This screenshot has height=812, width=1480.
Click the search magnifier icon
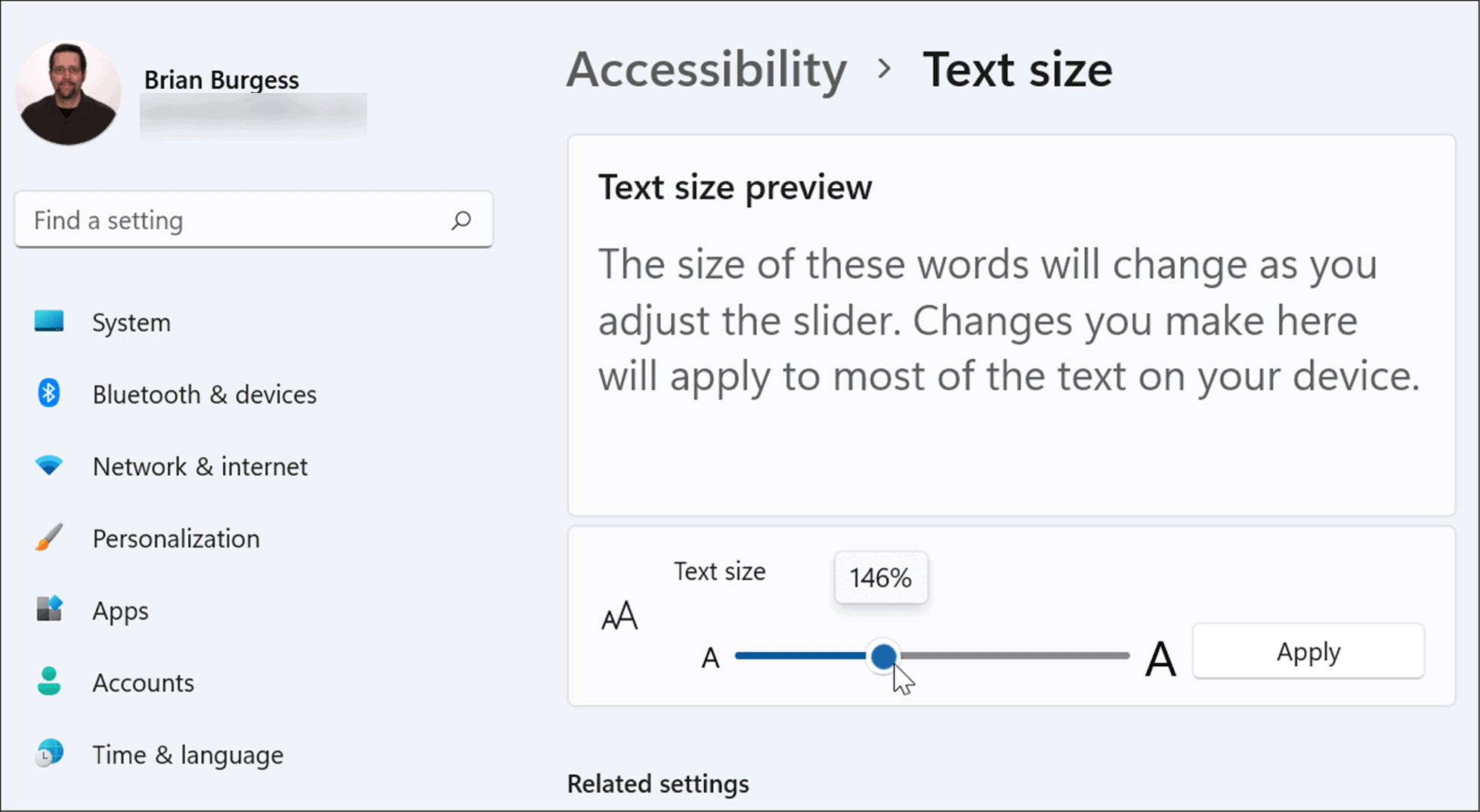(x=460, y=220)
